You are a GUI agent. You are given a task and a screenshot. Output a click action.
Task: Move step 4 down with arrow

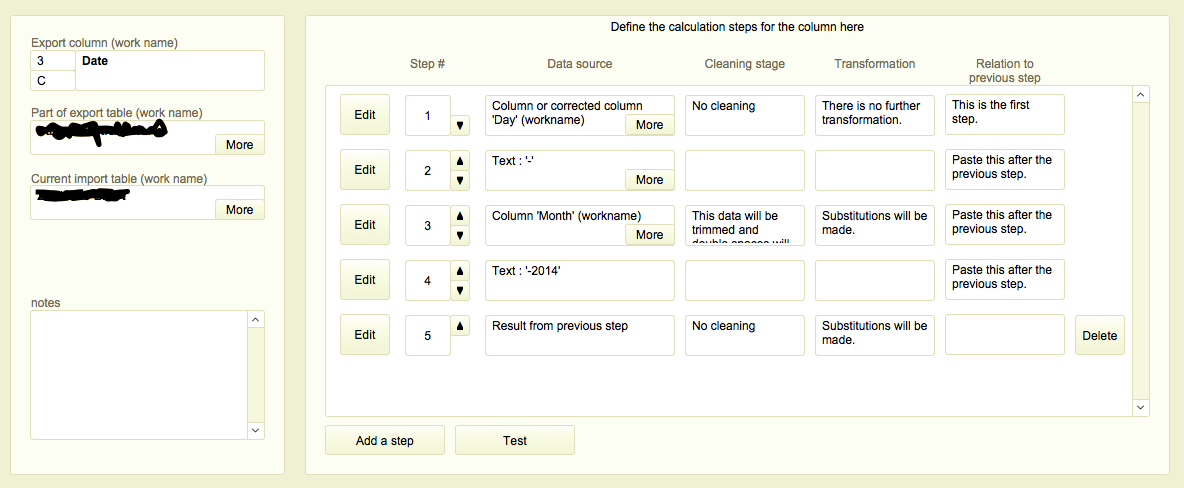pos(460,290)
